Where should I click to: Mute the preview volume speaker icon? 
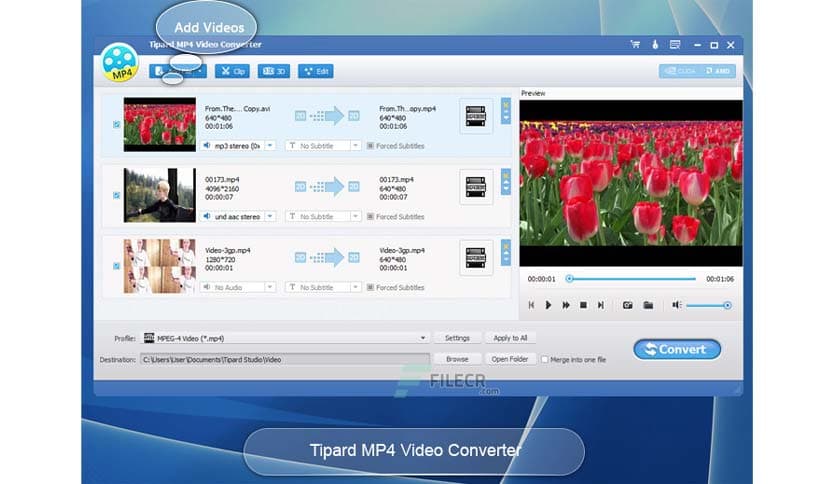coord(676,305)
